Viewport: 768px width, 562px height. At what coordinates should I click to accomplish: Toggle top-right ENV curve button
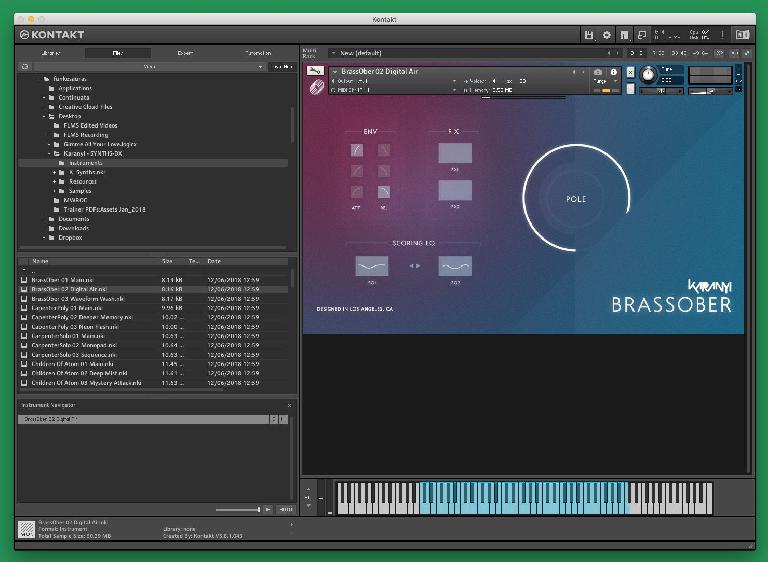click(x=384, y=150)
